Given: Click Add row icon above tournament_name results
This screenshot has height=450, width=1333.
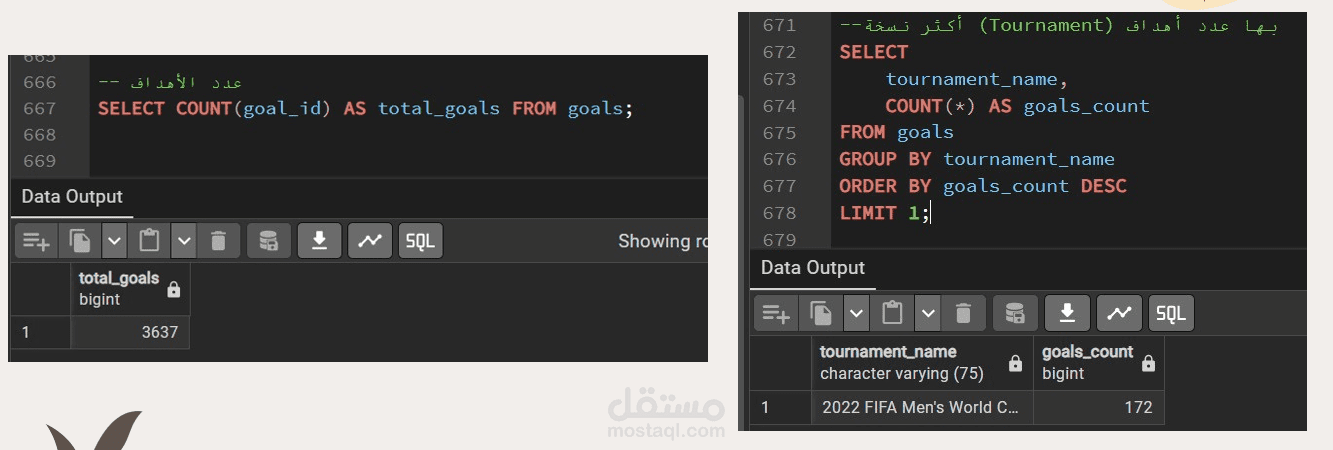Looking at the screenshot, I should point(775,314).
